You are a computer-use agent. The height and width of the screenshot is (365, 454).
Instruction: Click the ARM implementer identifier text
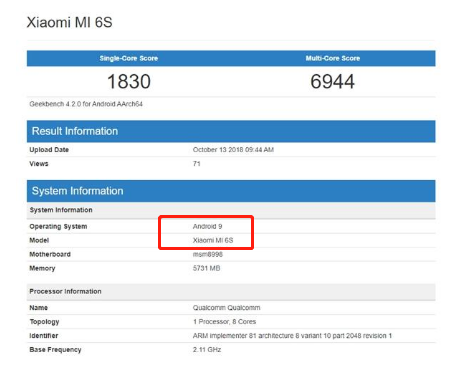click(292, 336)
